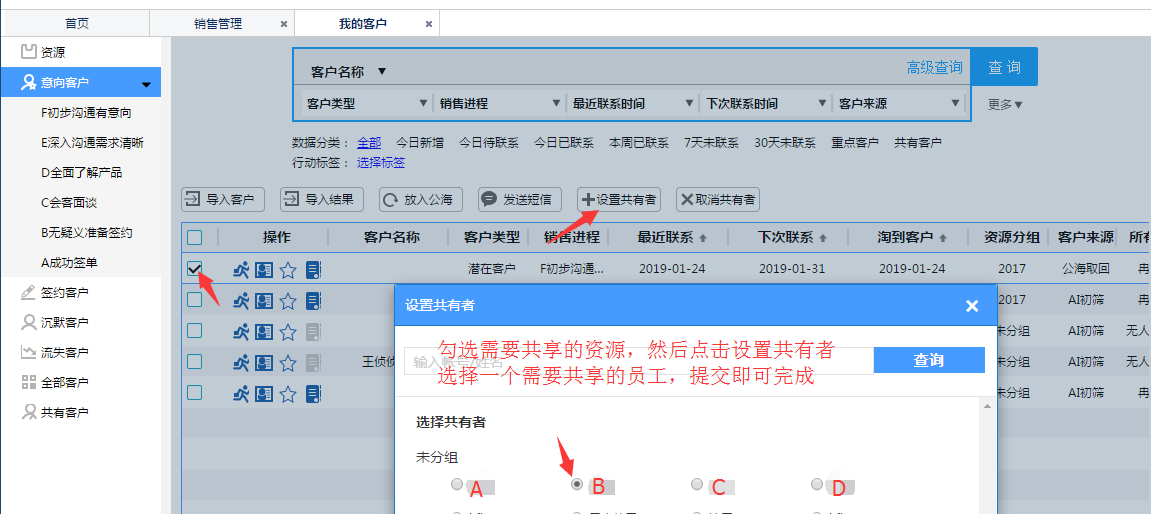Viewport: 1151px width, 514px height.
Task: Open the A成功签单 stage in the sidebar
Action: point(69,262)
